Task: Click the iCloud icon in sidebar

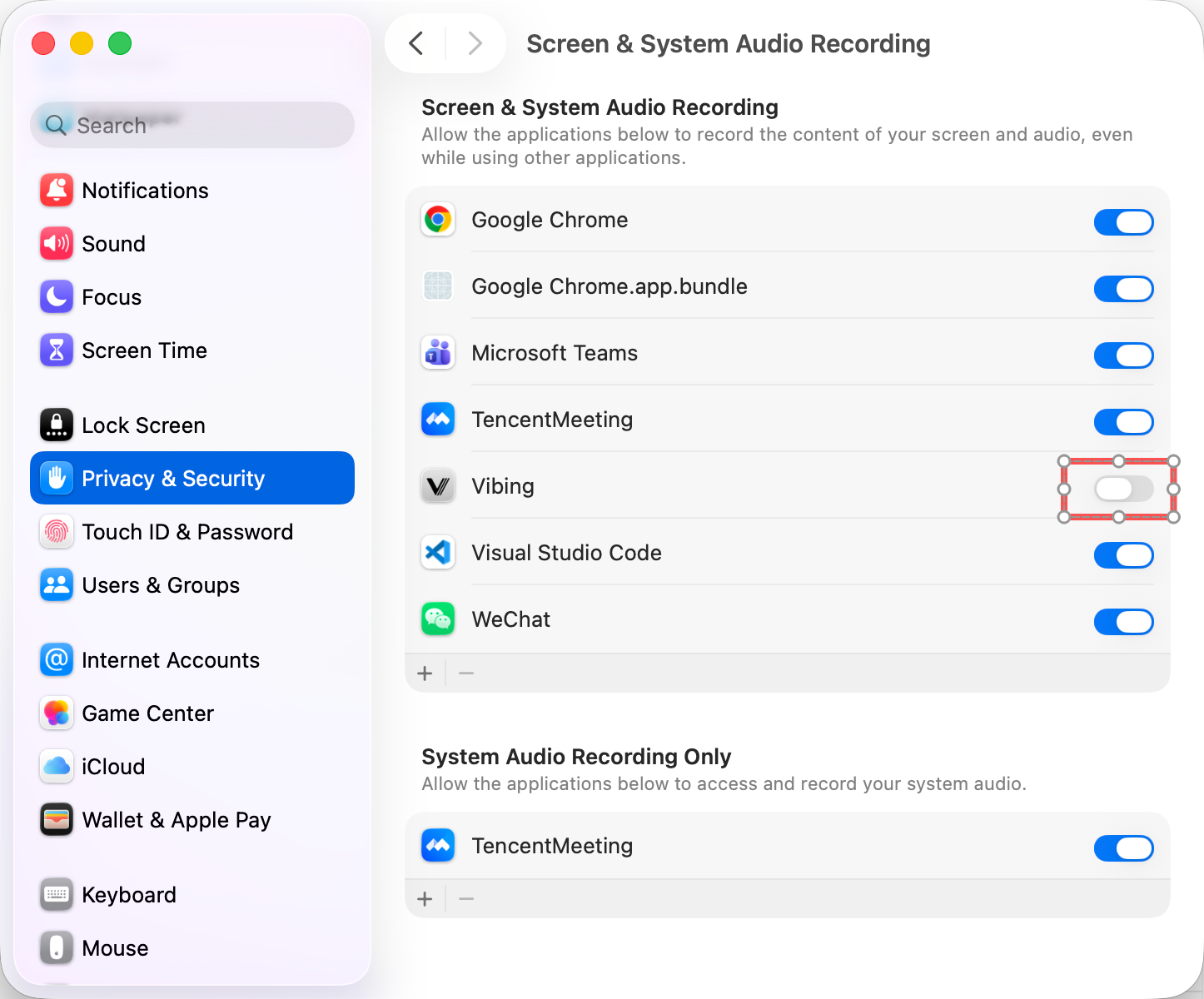Action: [x=56, y=766]
